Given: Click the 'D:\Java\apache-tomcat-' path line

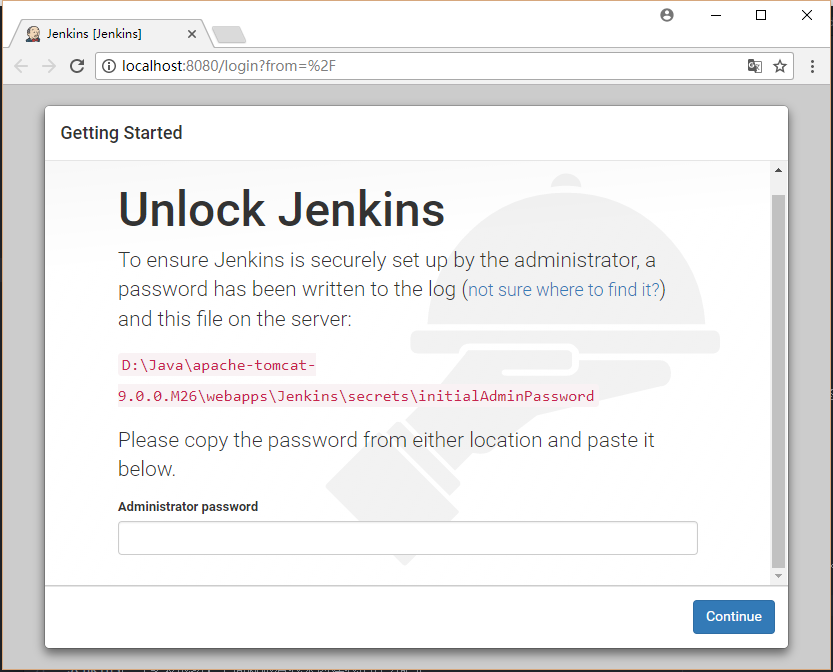Looking at the screenshot, I should [x=217, y=365].
